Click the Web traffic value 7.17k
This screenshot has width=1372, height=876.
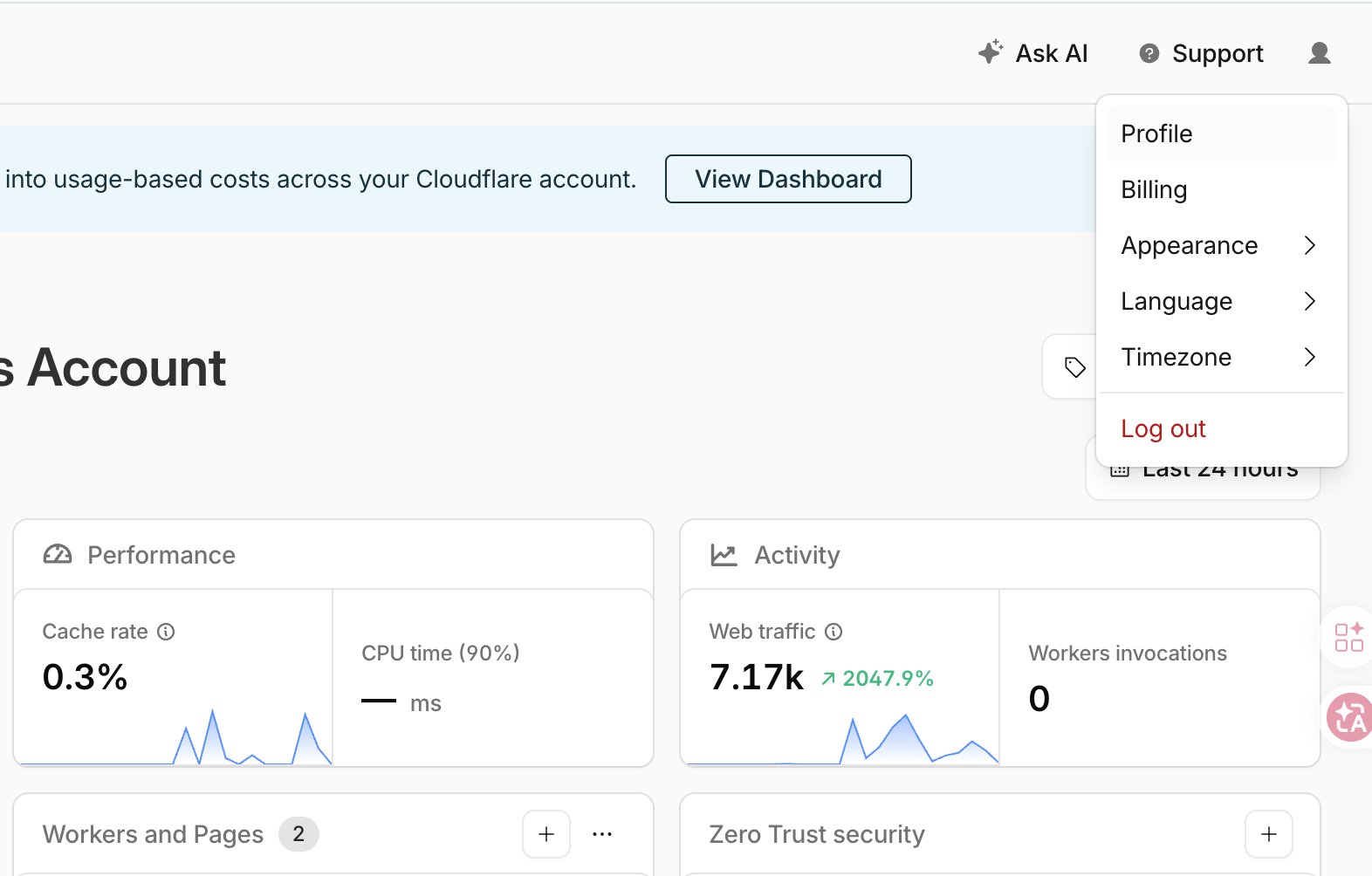756,677
